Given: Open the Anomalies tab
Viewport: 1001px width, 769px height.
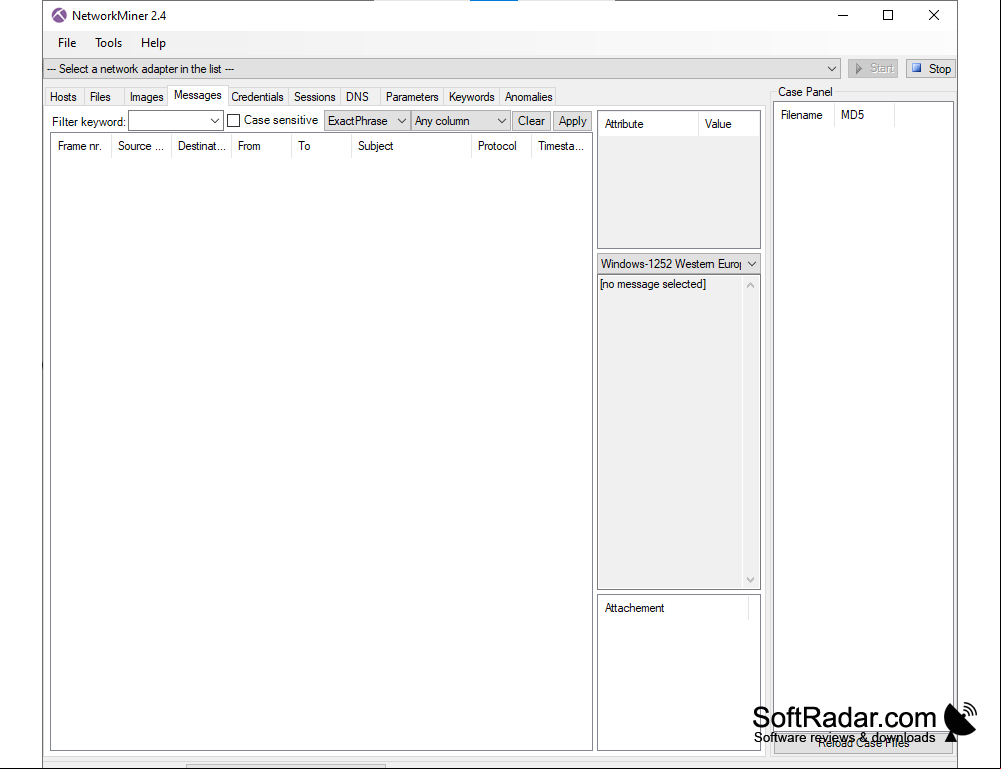Looking at the screenshot, I should tap(529, 97).
